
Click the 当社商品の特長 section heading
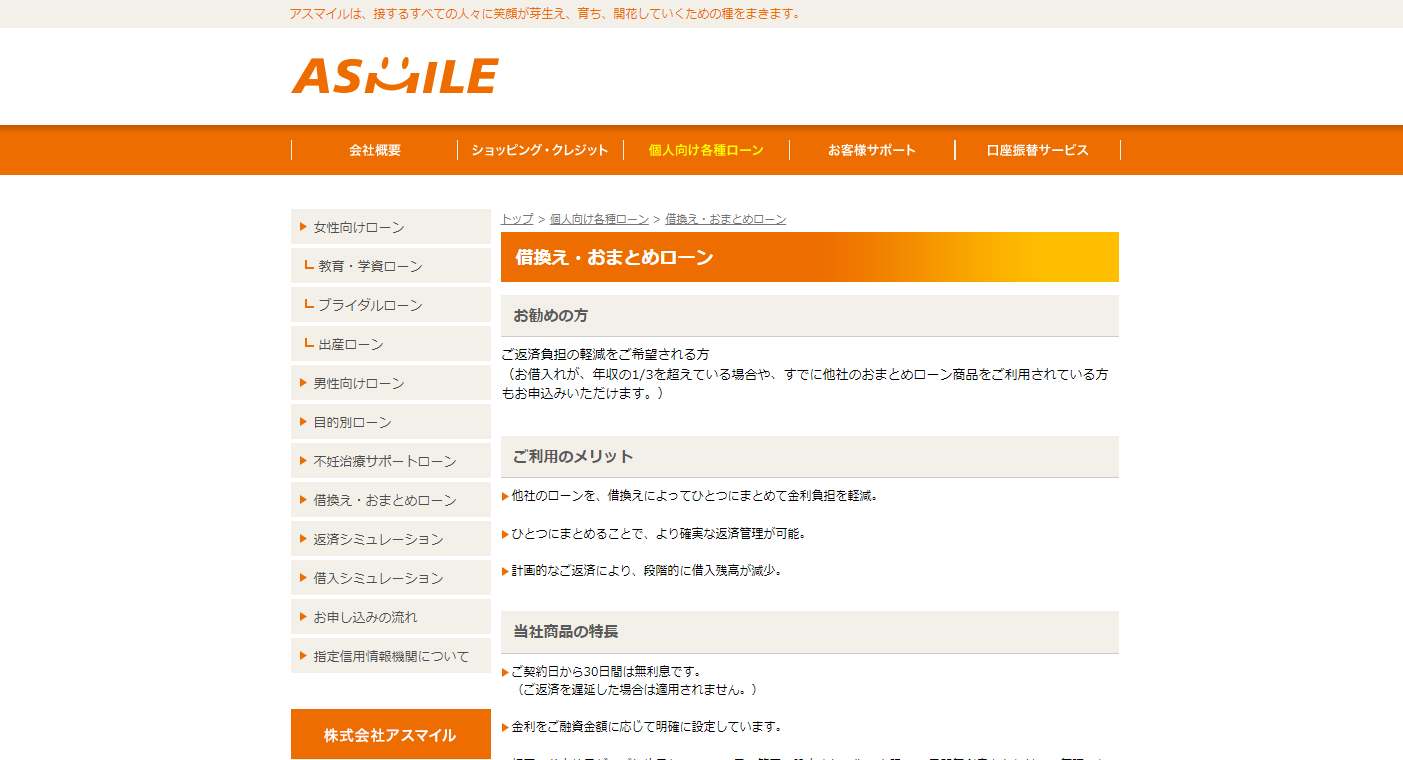pos(810,632)
